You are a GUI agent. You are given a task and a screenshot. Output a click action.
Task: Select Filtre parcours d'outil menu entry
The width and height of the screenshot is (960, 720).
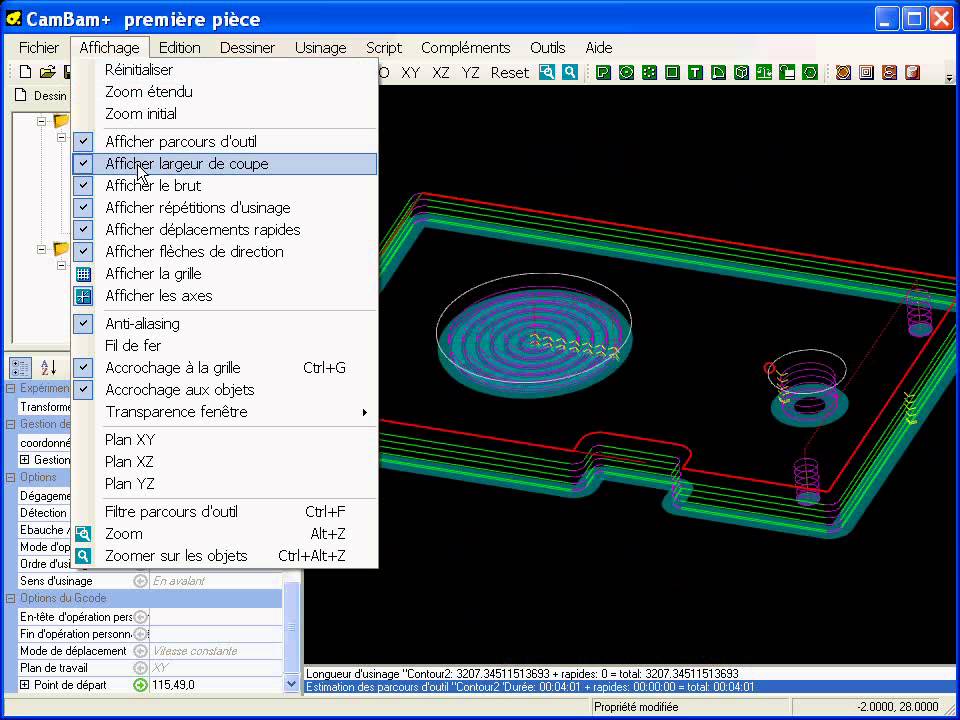point(224,512)
